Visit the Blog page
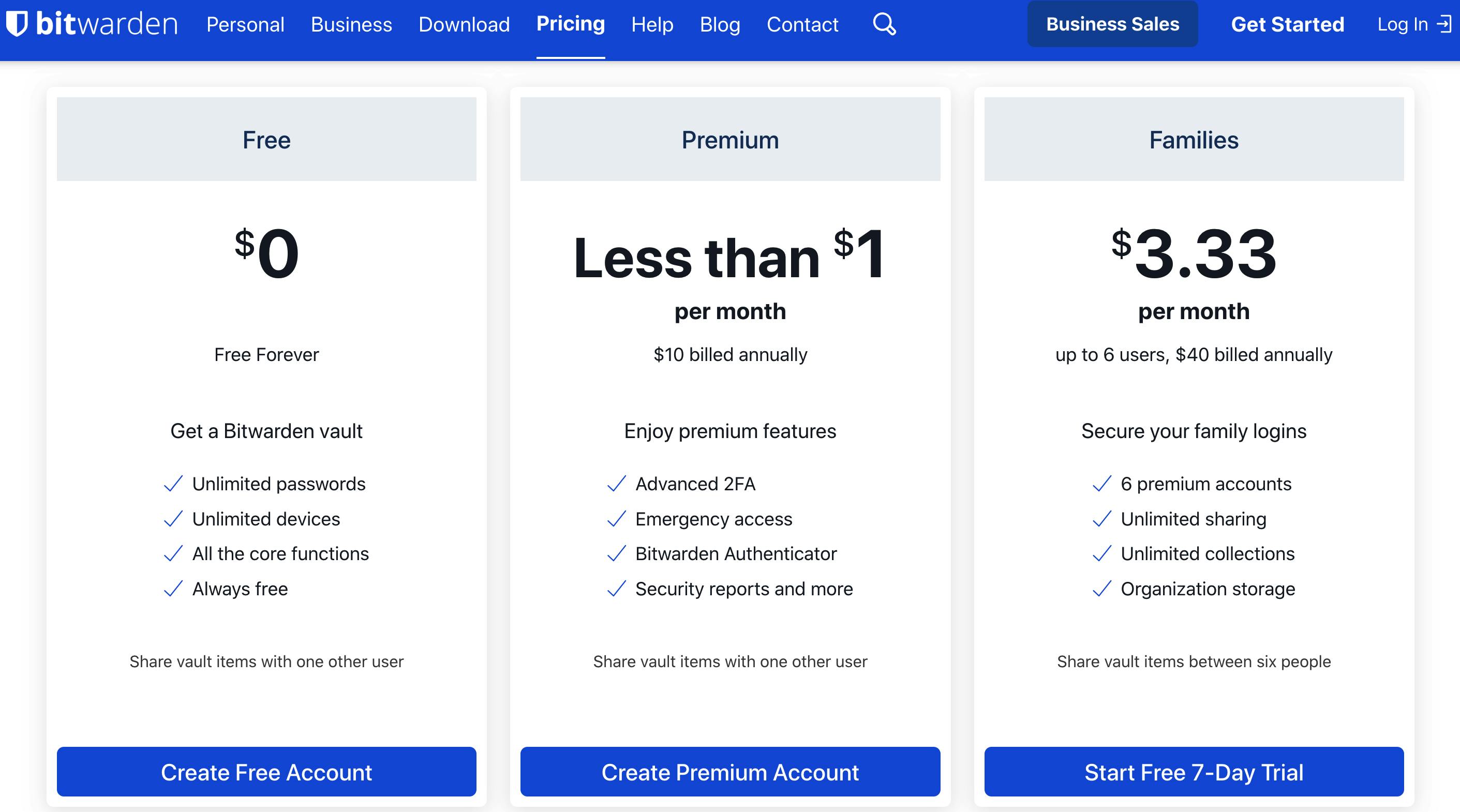Viewport: 1460px width, 812px height. 720,24
